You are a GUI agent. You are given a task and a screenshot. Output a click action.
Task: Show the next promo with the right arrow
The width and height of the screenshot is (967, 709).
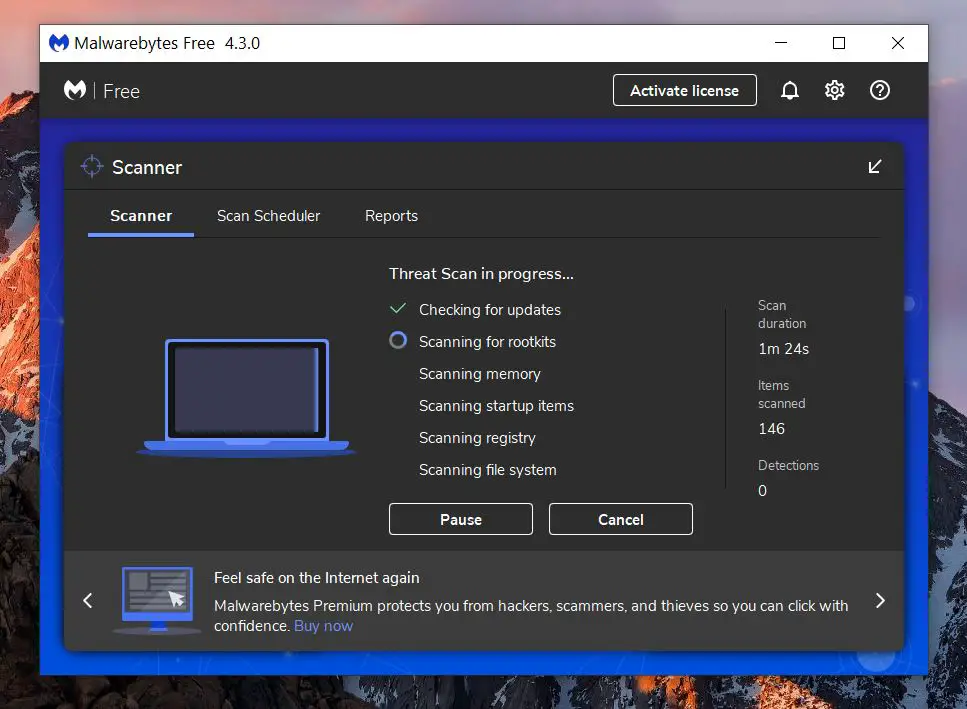(880, 600)
